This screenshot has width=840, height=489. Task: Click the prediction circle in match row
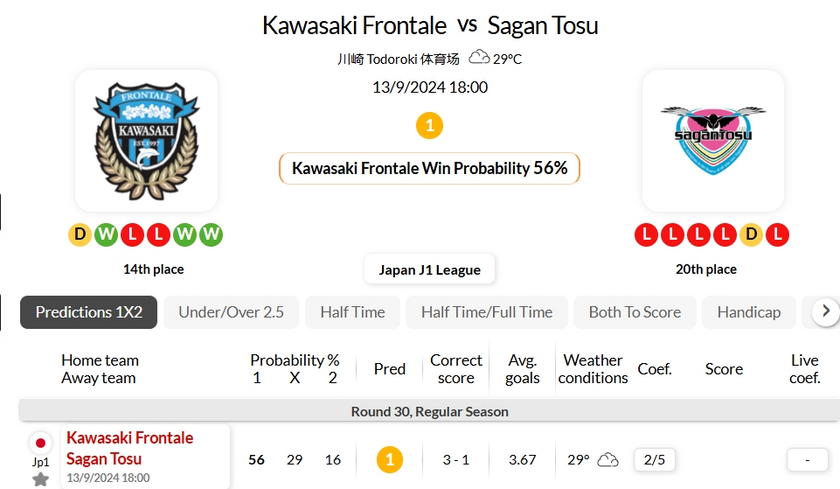389,460
